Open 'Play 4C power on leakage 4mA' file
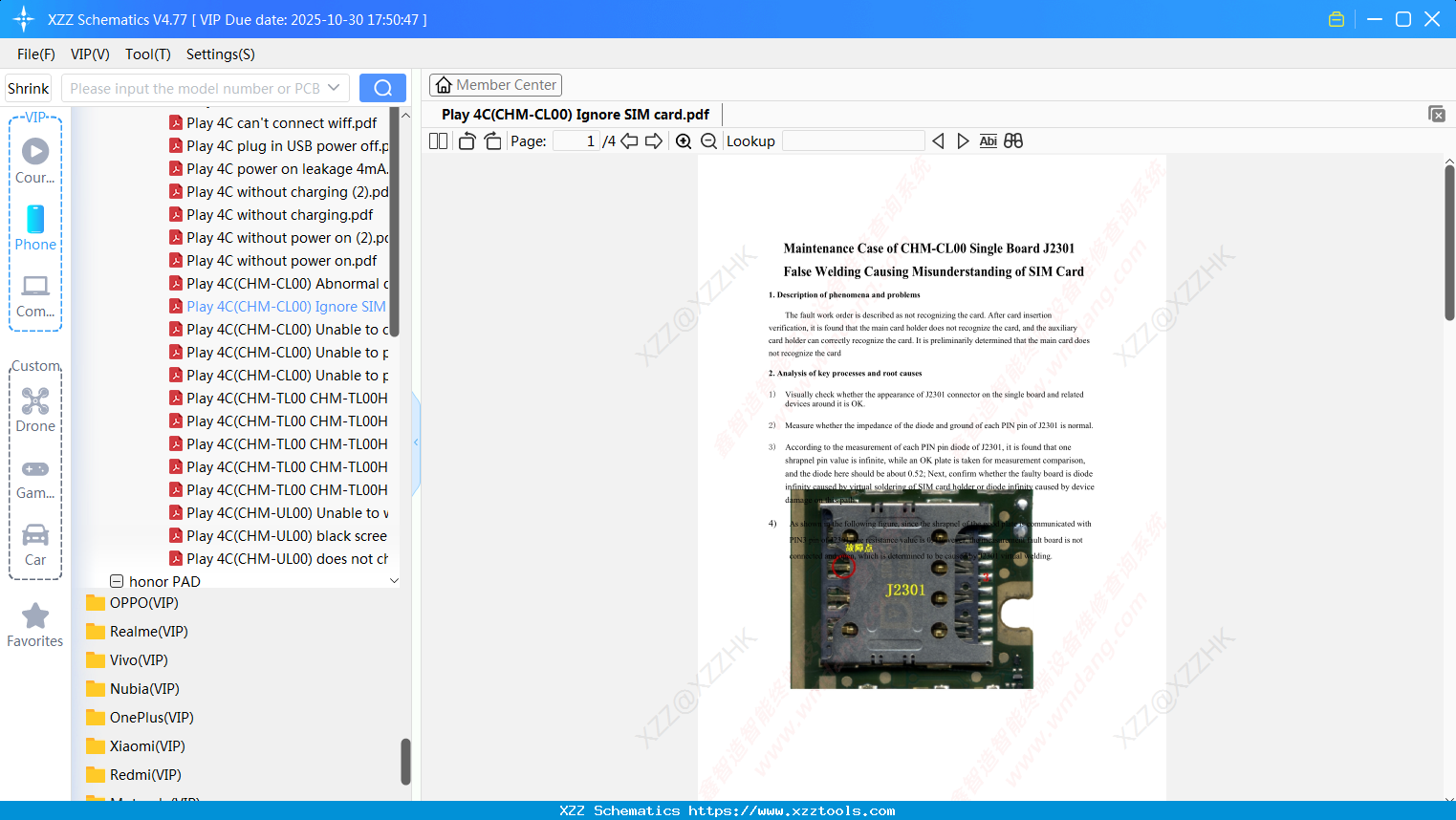 (x=279, y=169)
